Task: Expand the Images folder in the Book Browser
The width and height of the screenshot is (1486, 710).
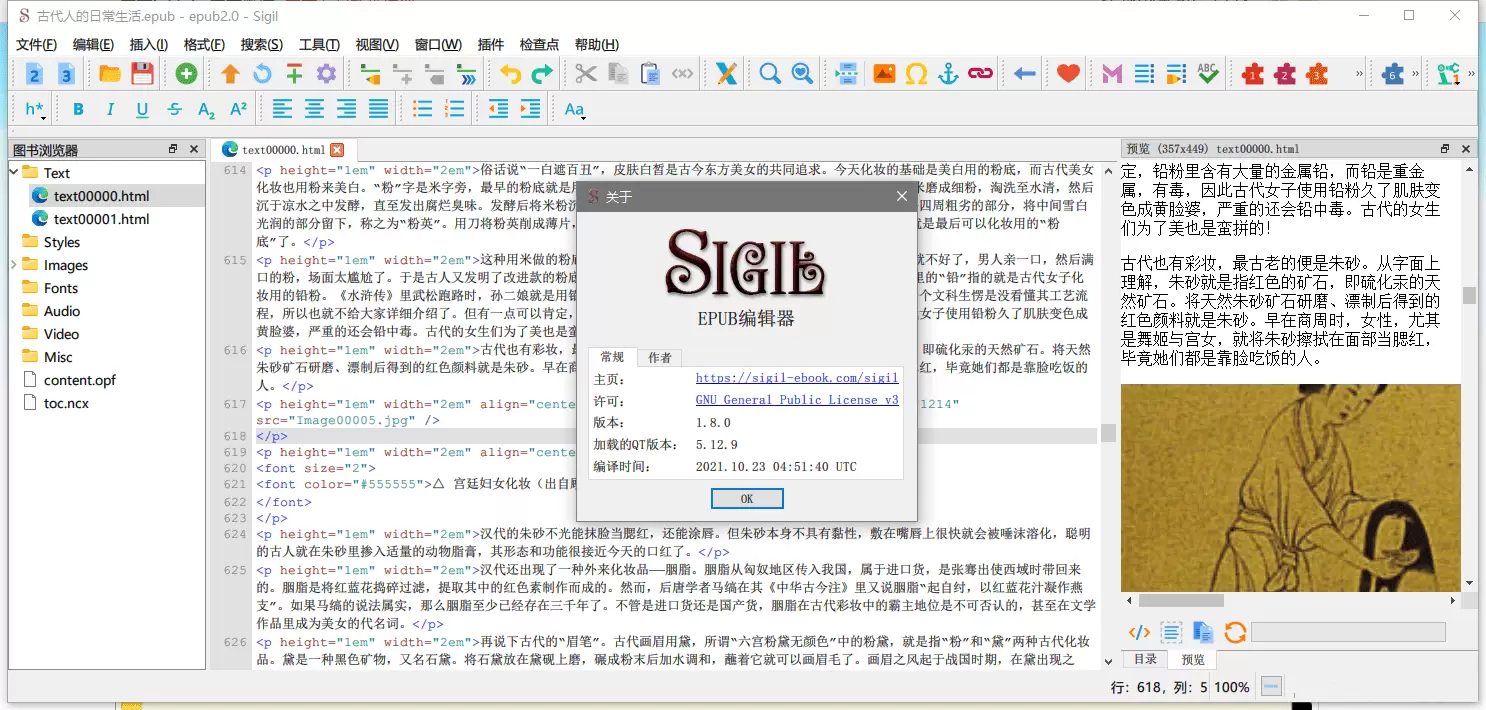Action: click(x=14, y=265)
